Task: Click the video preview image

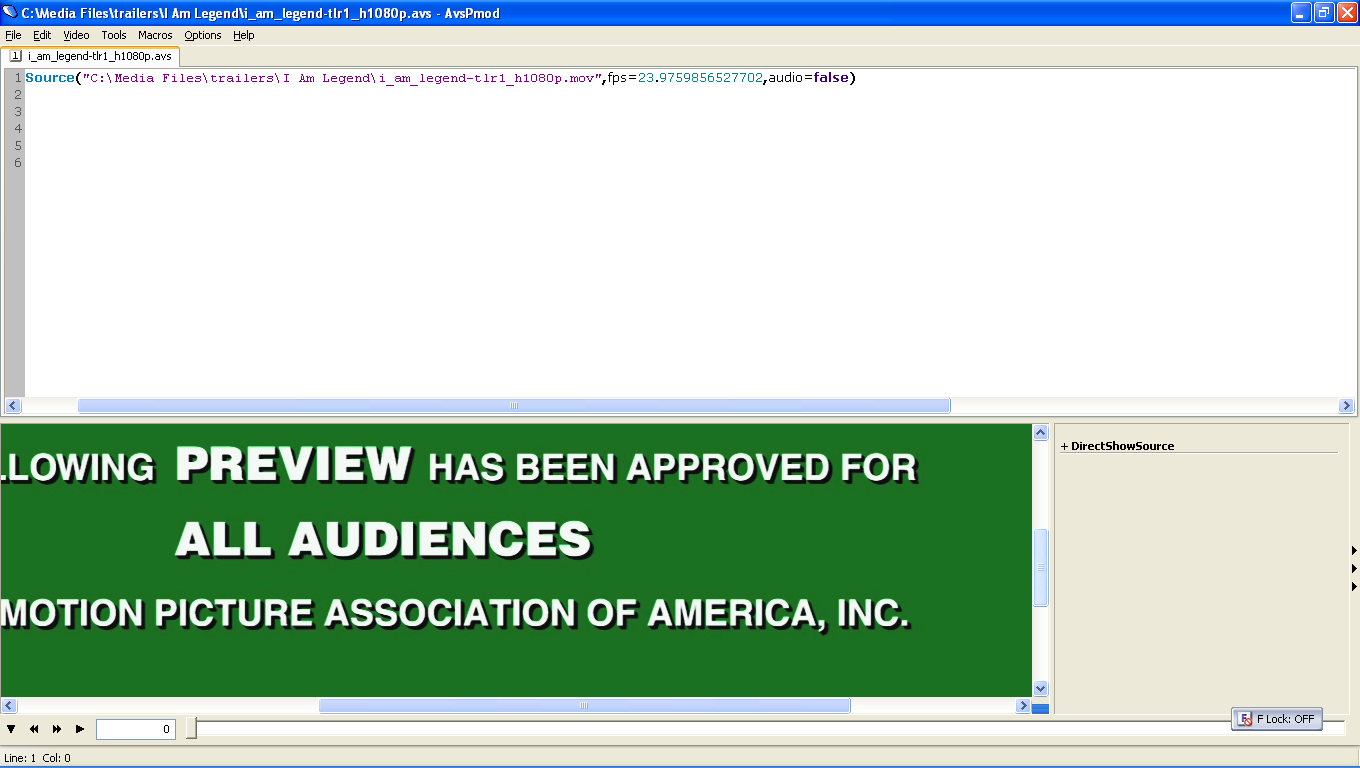Action: (516, 561)
